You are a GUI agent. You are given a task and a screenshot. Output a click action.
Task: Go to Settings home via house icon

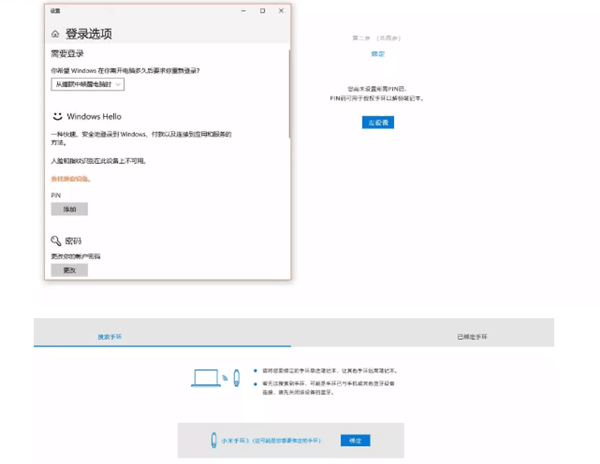coord(55,34)
